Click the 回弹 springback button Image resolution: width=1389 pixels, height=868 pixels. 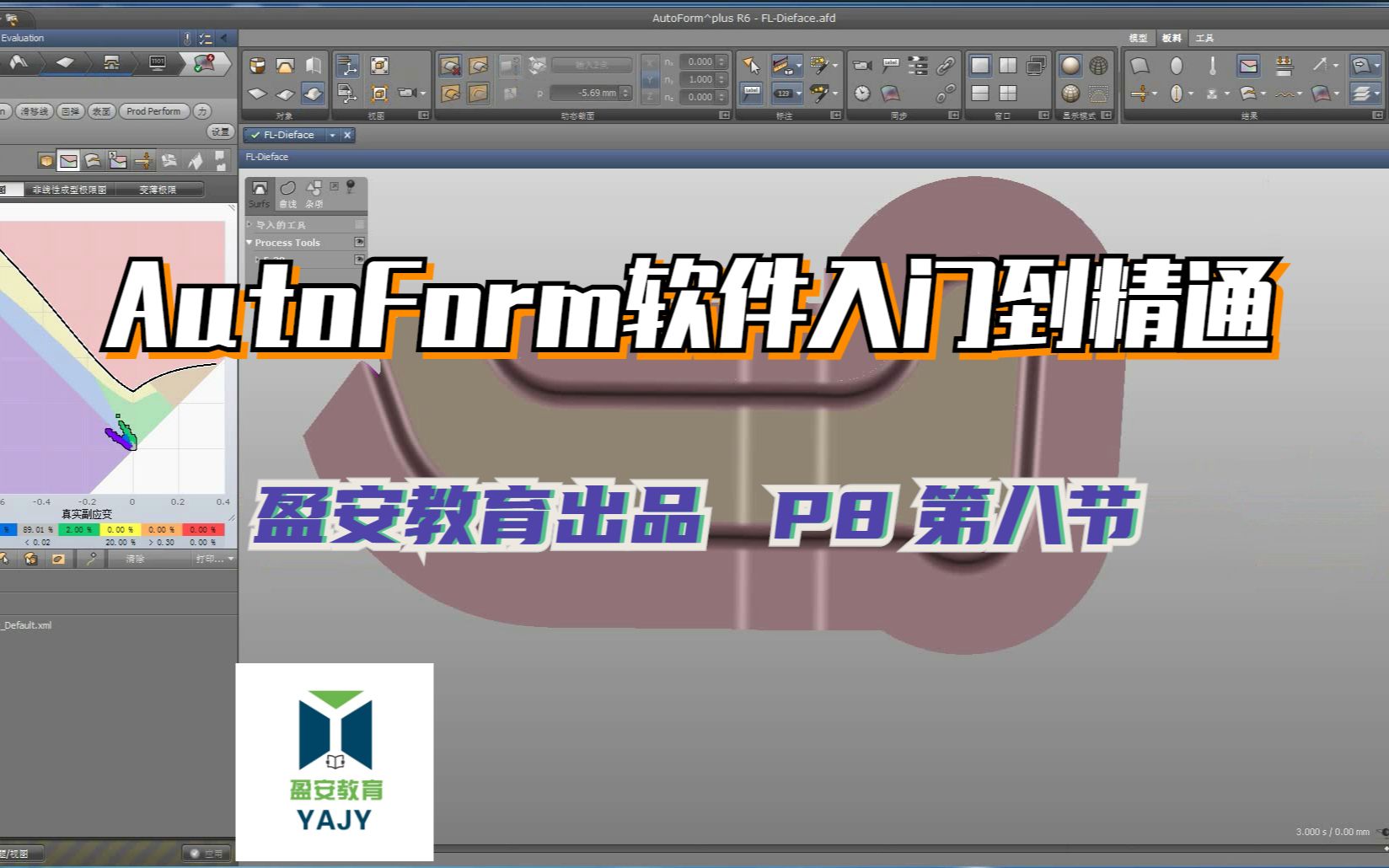71,111
